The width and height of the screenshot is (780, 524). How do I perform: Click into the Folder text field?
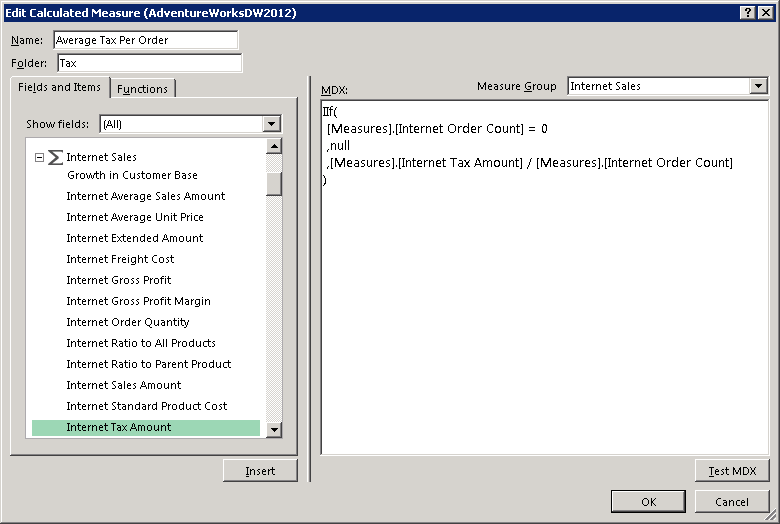click(x=149, y=63)
